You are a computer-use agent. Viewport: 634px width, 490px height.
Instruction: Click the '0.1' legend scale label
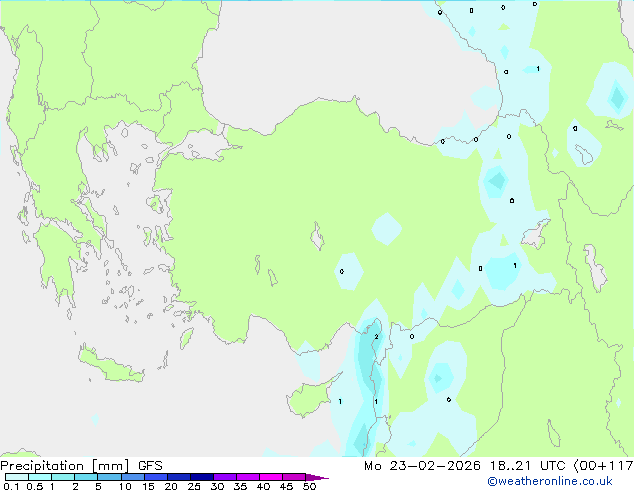tap(11, 486)
